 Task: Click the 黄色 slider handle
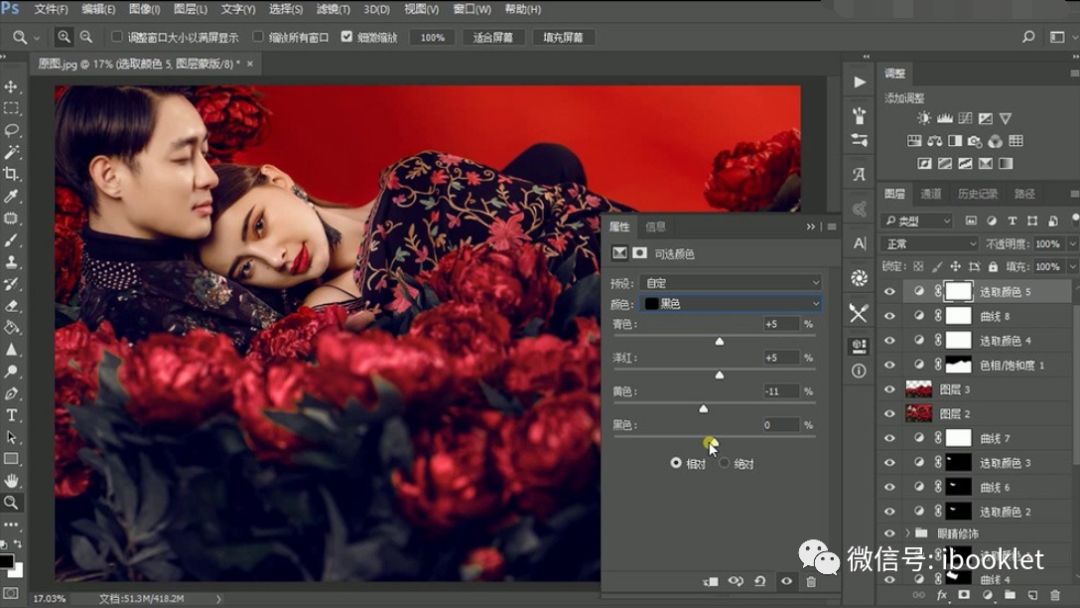click(x=704, y=408)
